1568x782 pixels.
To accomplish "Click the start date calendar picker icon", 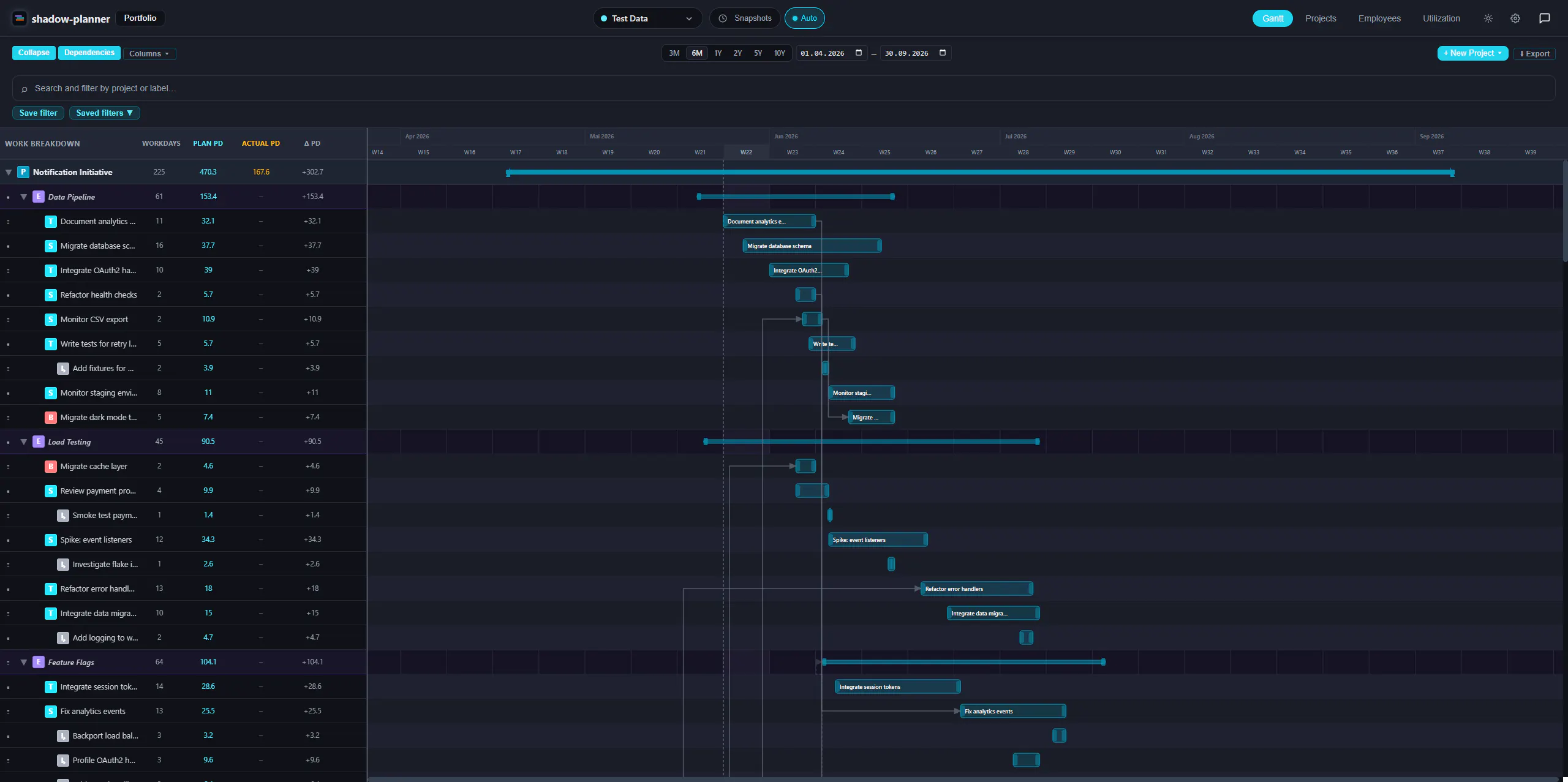I will [x=859, y=53].
